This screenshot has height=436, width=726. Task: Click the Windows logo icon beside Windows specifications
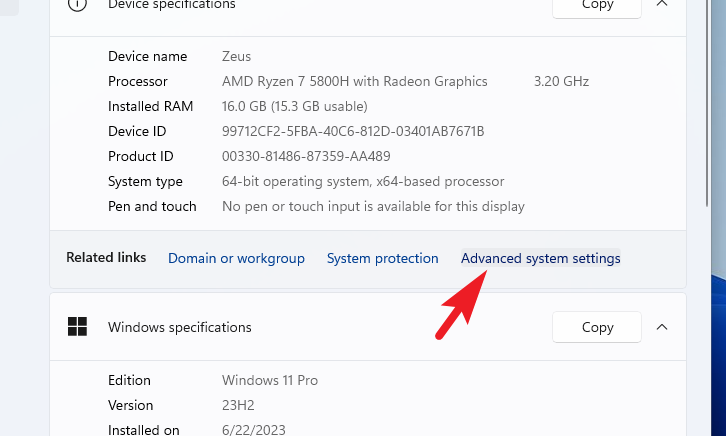[77, 327]
